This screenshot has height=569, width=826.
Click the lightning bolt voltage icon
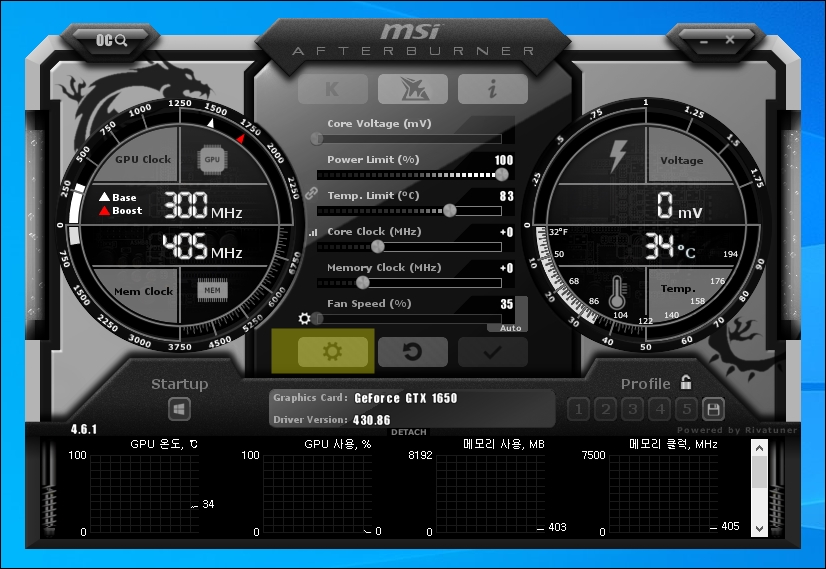(617, 156)
